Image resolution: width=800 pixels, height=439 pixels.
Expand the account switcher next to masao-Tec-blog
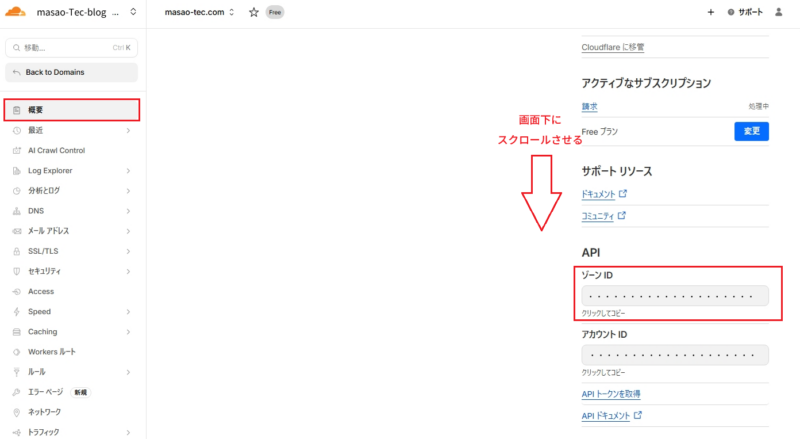133,12
